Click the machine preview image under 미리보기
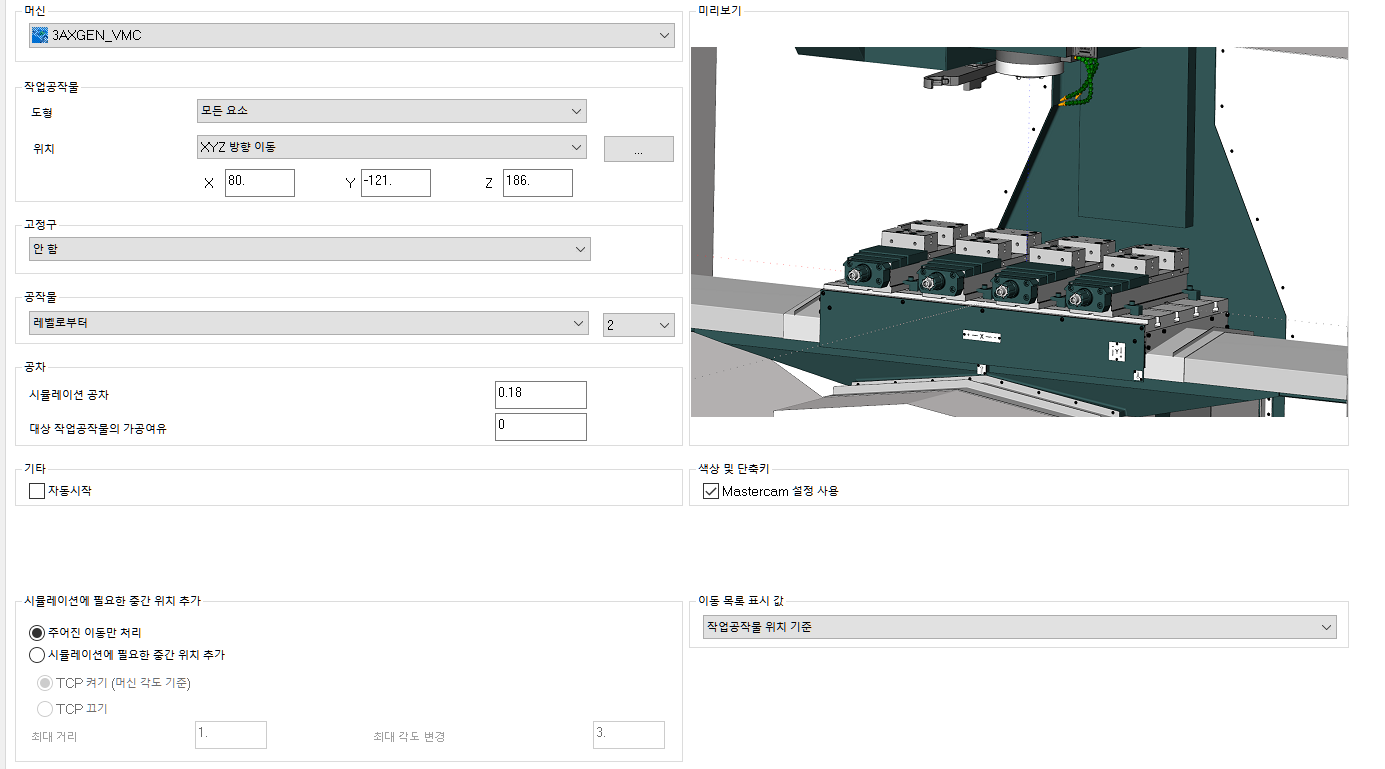Screen dimensions: 1385x769 1019,231
